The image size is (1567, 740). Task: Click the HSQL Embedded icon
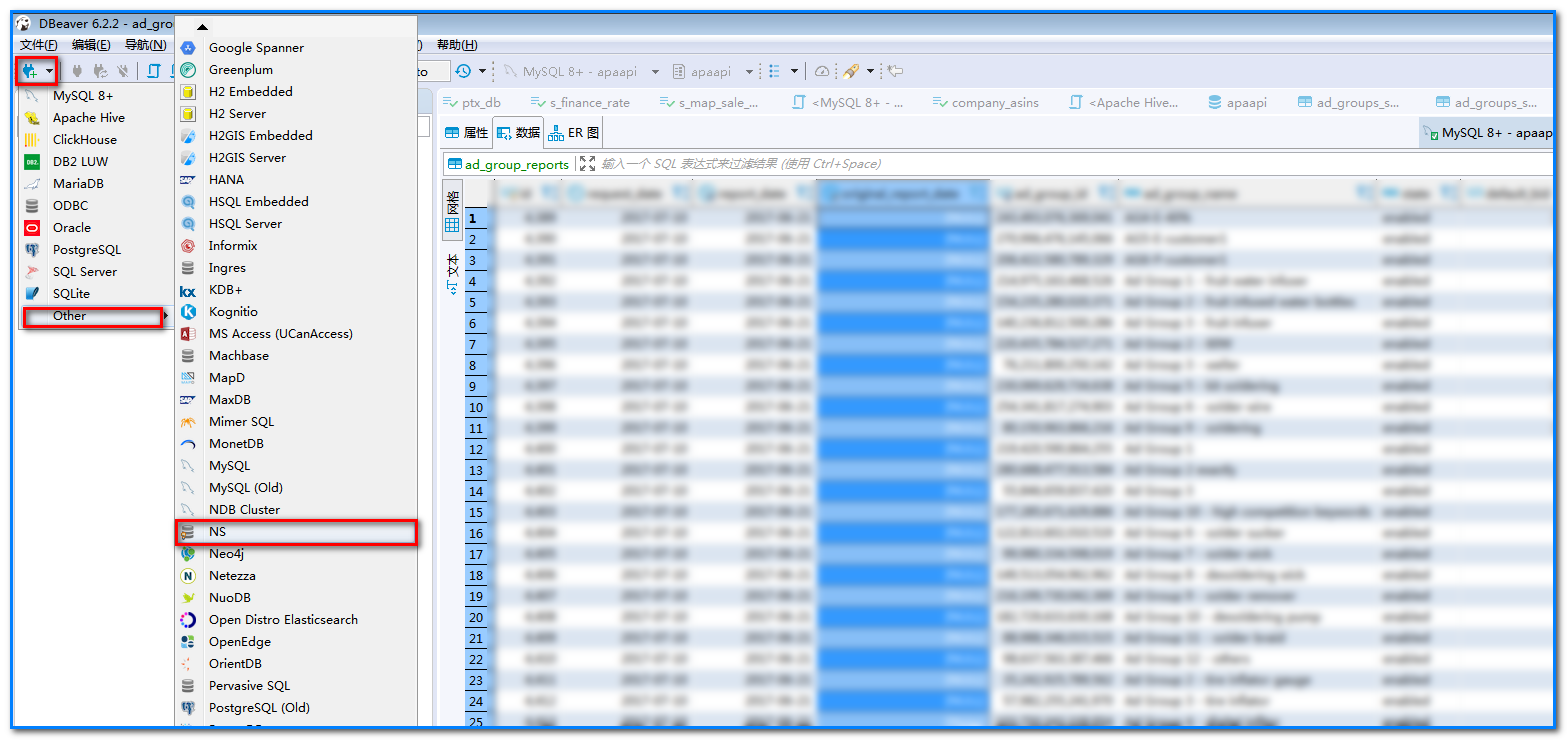[188, 202]
